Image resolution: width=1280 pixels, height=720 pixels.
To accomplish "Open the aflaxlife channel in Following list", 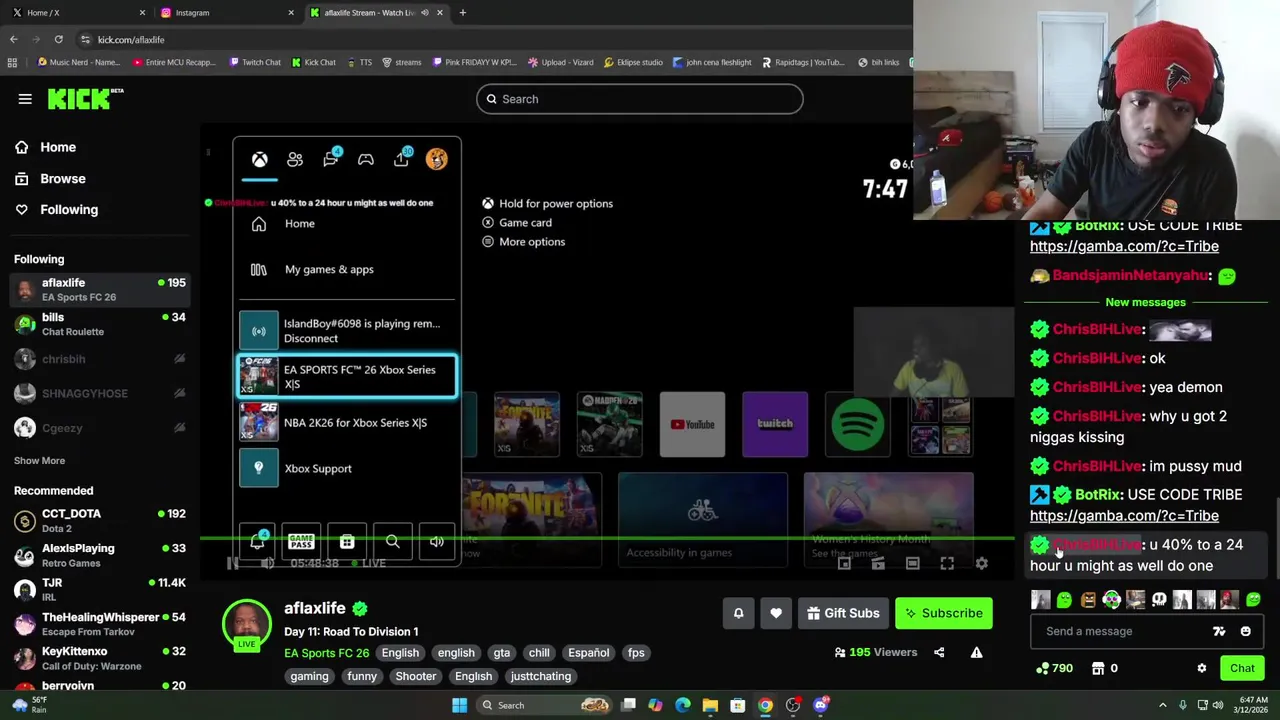I will click(100, 289).
